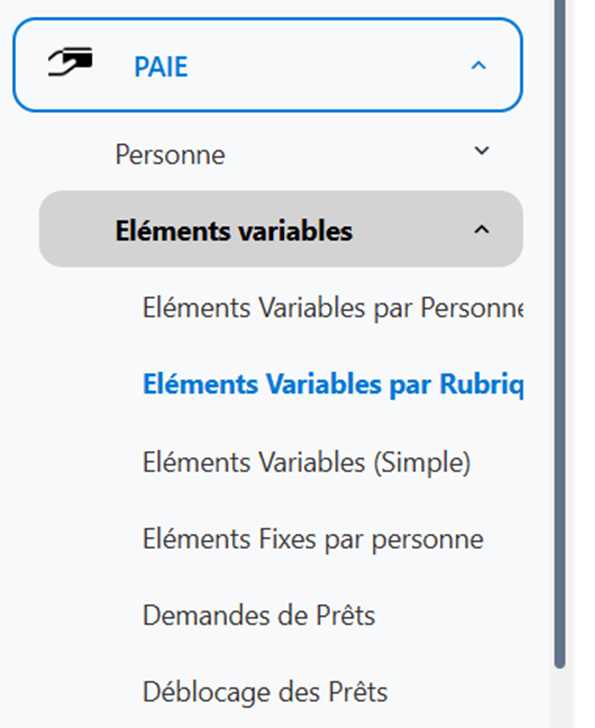
Task: Click the PAIE hand-with-card payroll icon
Action: (71, 62)
